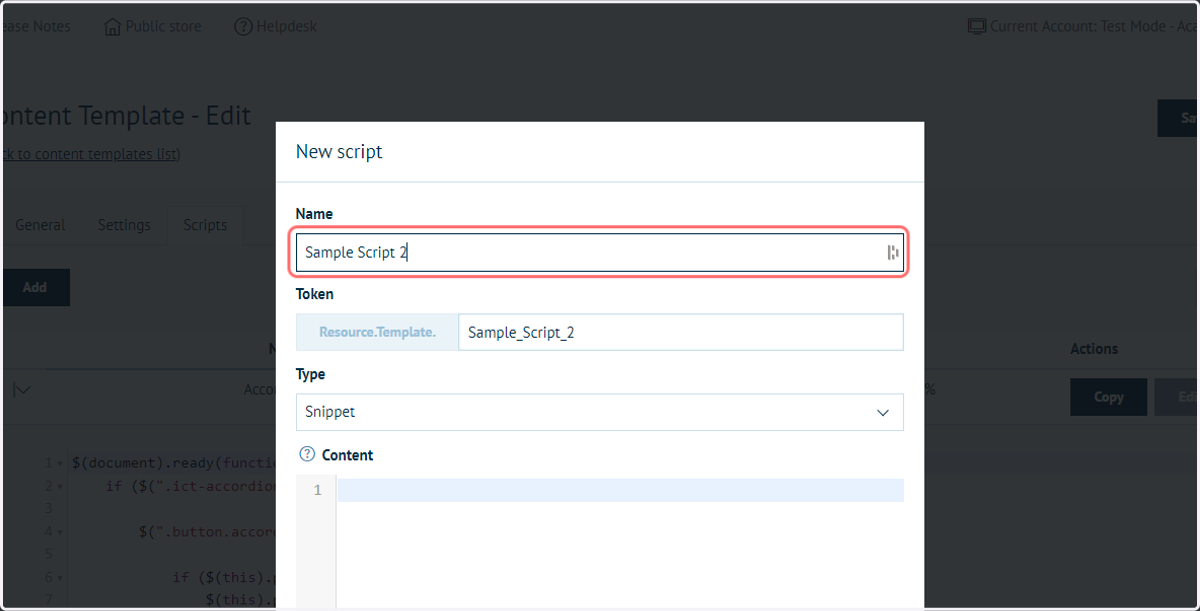Screen dimensions: 1200x611
Task: Fold code at line 6 arrow
Action: coord(60,578)
